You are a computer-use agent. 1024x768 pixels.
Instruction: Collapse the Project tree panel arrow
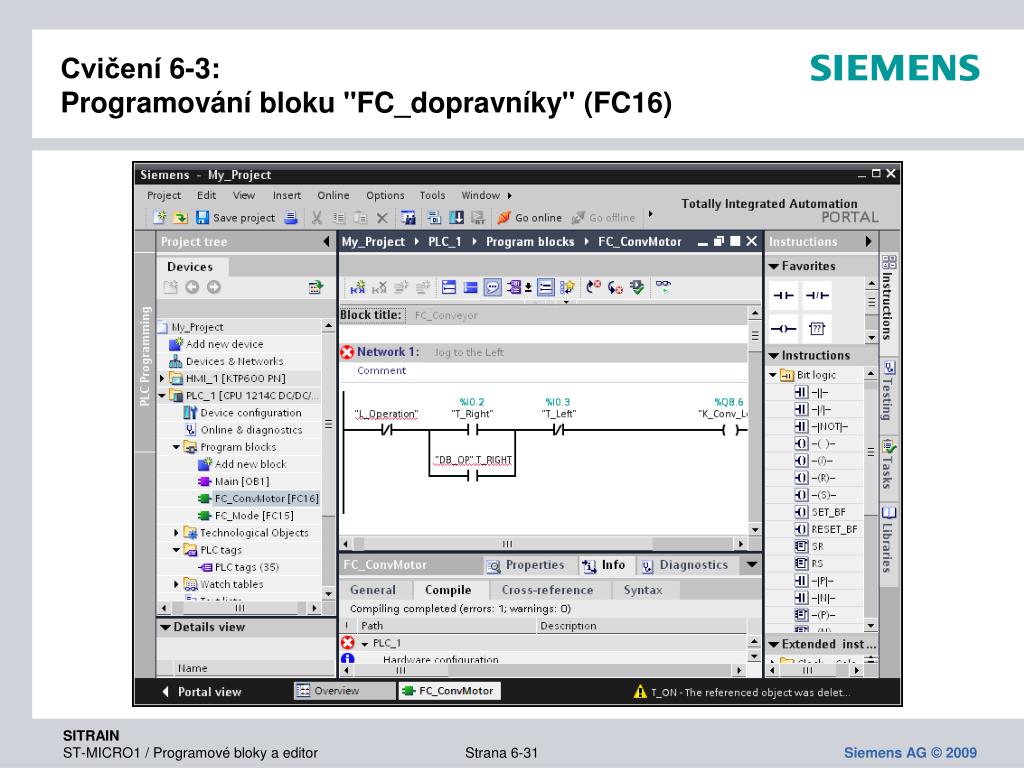tap(327, 242)
